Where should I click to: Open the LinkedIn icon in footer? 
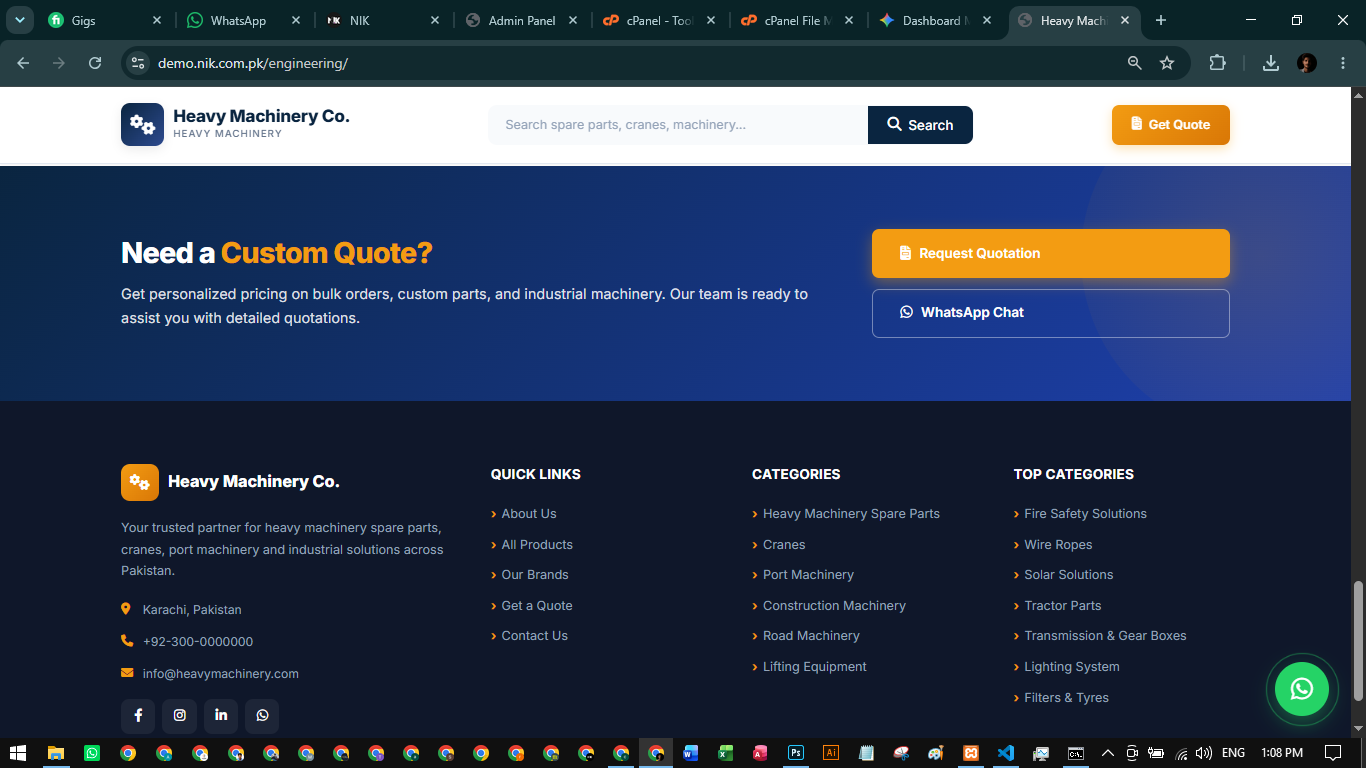[221, 715]
